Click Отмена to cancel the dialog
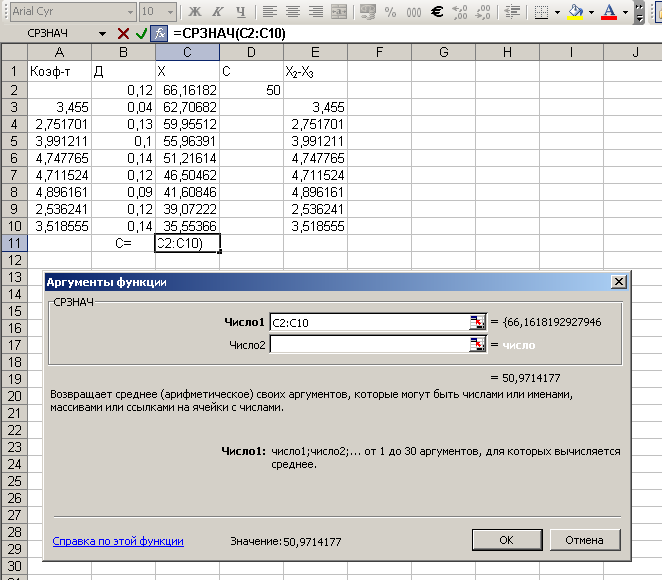This screenshot has width=662, height=580. point(585,540)
